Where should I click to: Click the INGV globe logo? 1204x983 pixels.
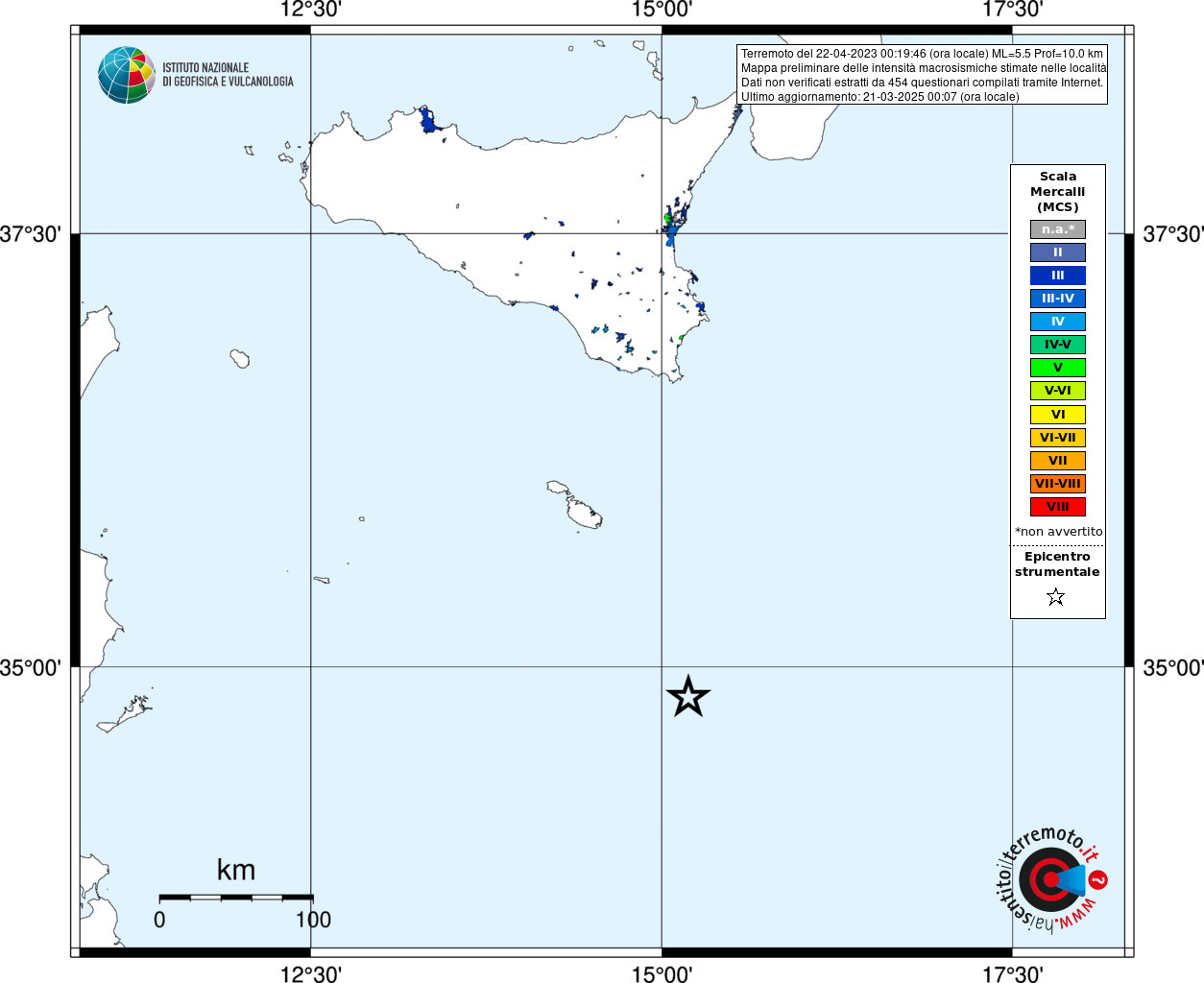(x=127, y=75)
